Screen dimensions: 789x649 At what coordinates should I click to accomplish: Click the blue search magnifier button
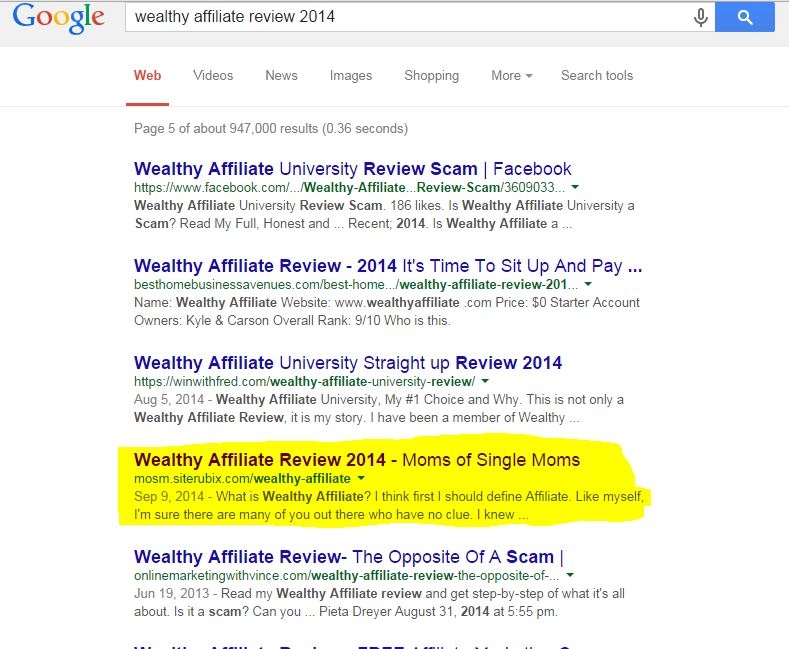tap(745, 17)
